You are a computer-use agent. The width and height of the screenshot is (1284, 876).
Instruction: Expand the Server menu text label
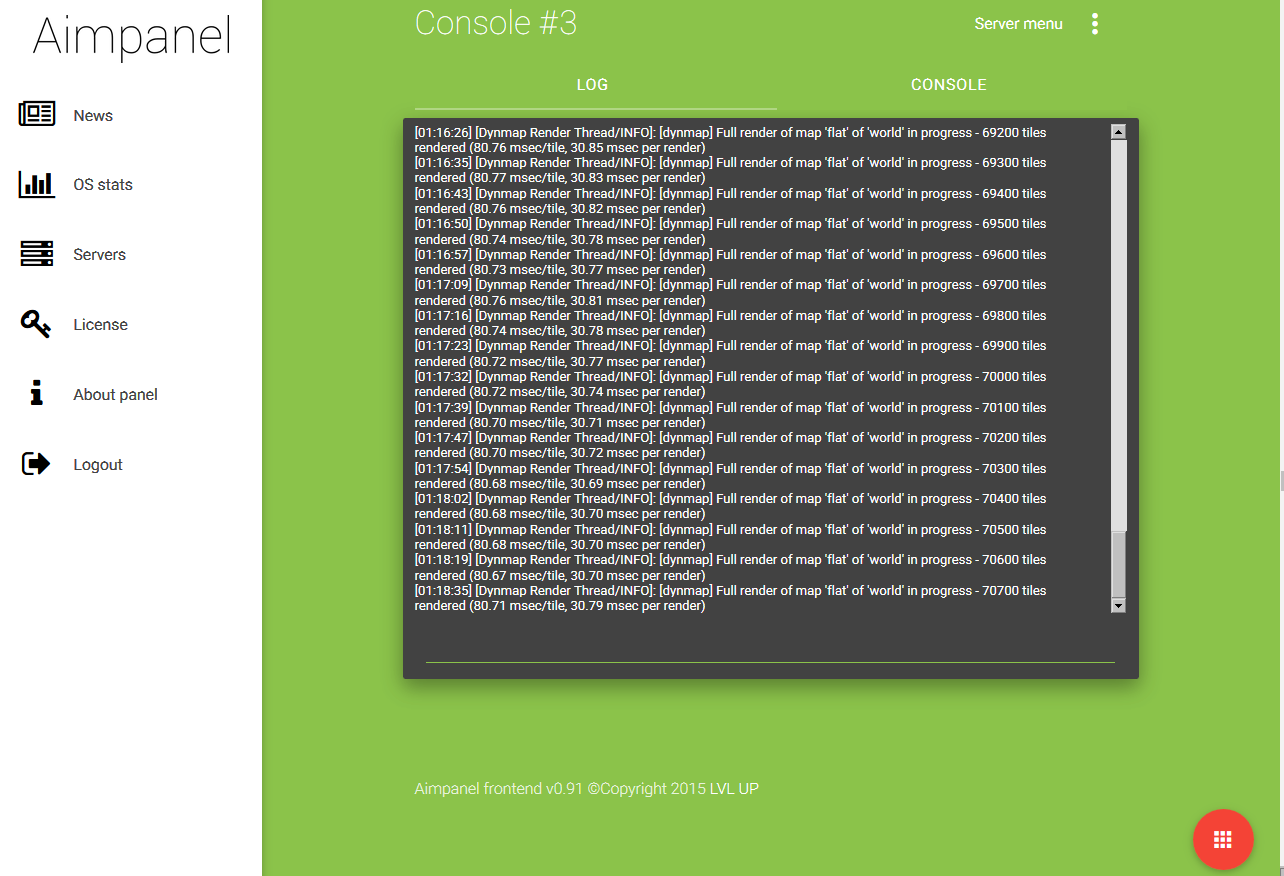pyautogui.click(x=1018, y=24)
